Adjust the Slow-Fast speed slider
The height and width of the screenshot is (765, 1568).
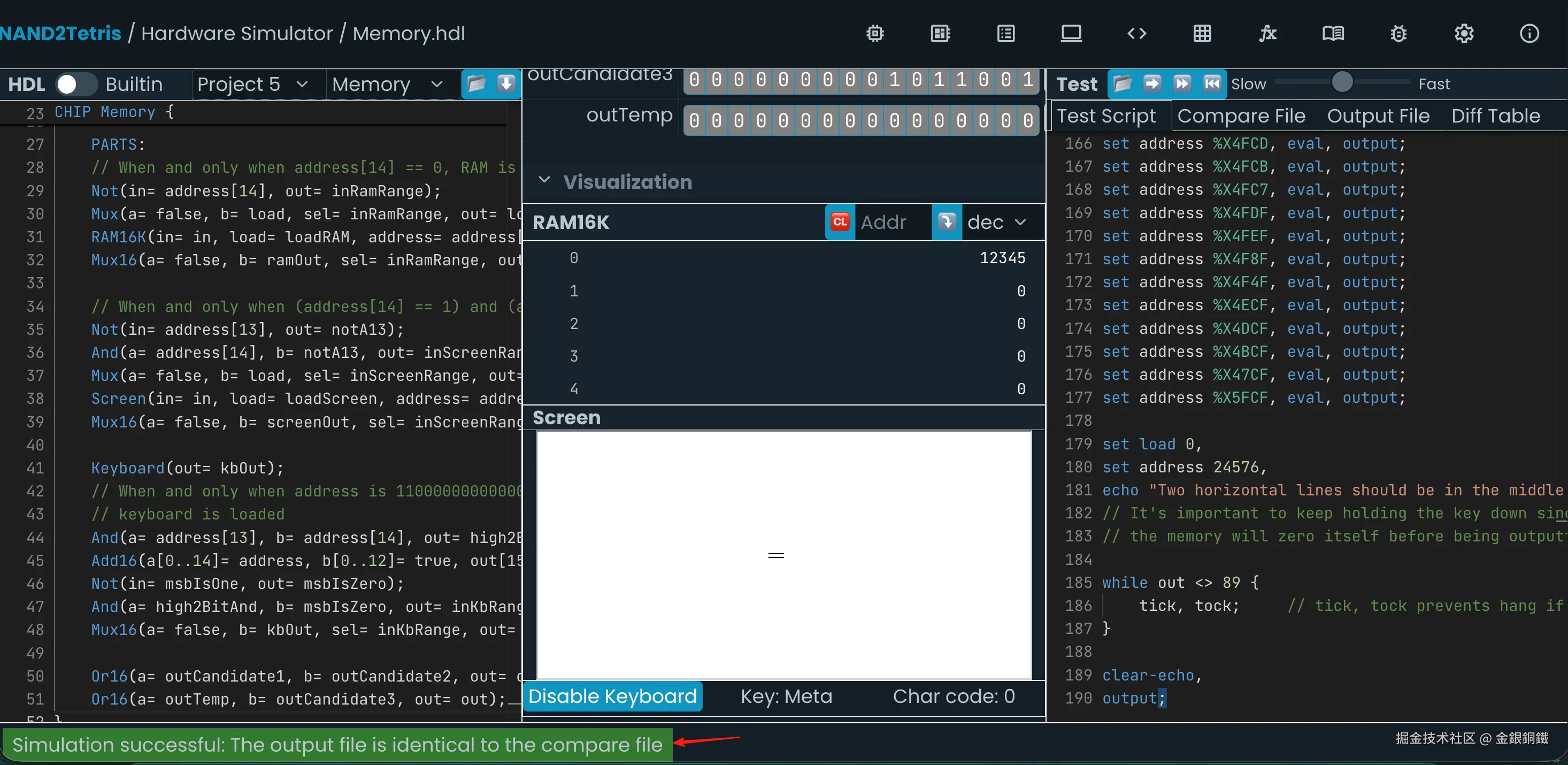1342,82
